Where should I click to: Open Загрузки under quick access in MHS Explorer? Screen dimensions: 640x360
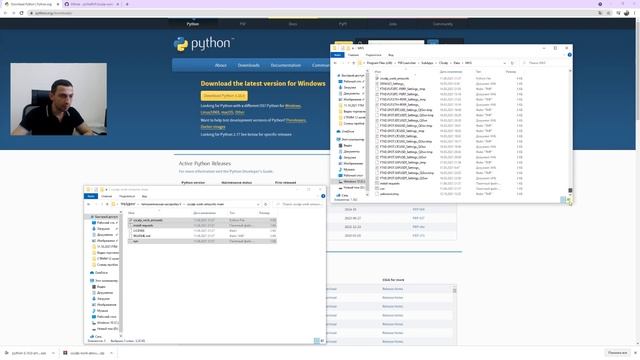[347, 87]
